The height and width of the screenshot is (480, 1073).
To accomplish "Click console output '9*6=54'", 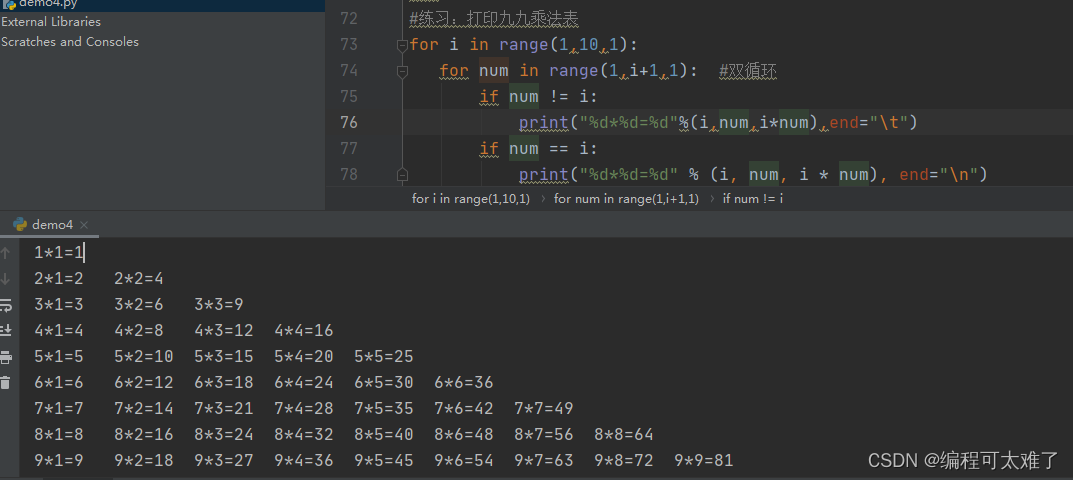I will (464, 461).
